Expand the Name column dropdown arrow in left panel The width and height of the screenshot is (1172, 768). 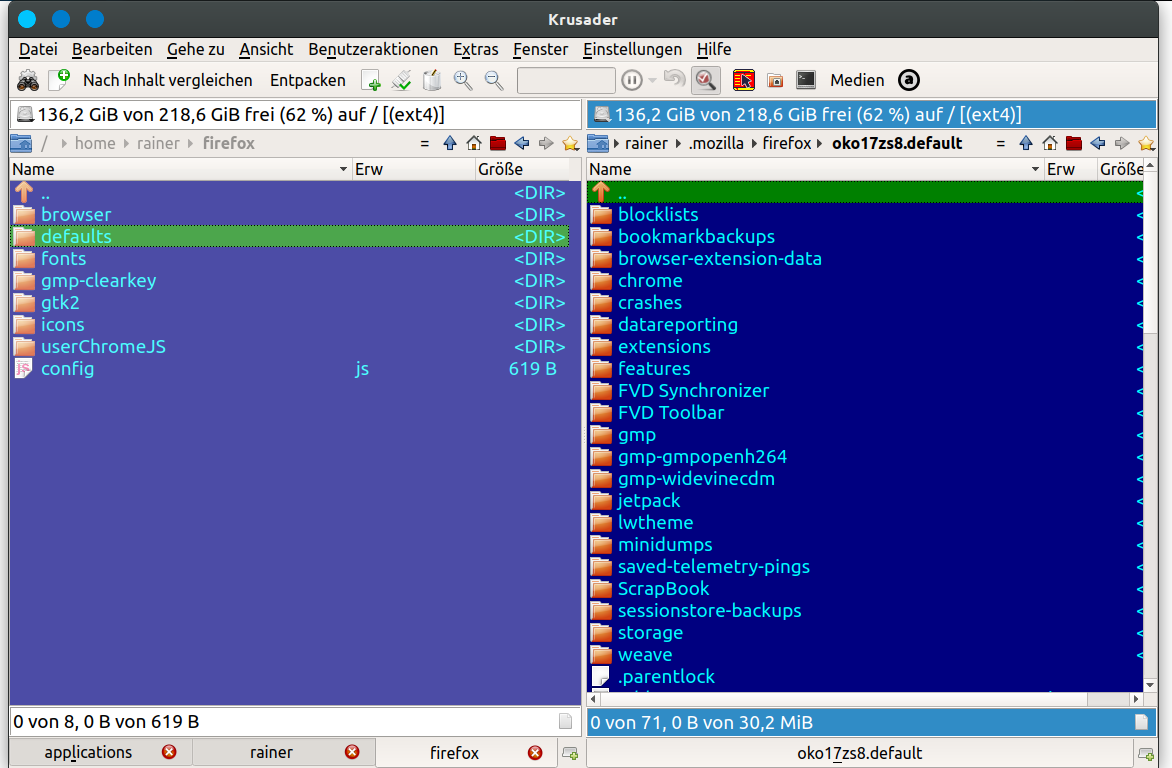pos(343,170)
